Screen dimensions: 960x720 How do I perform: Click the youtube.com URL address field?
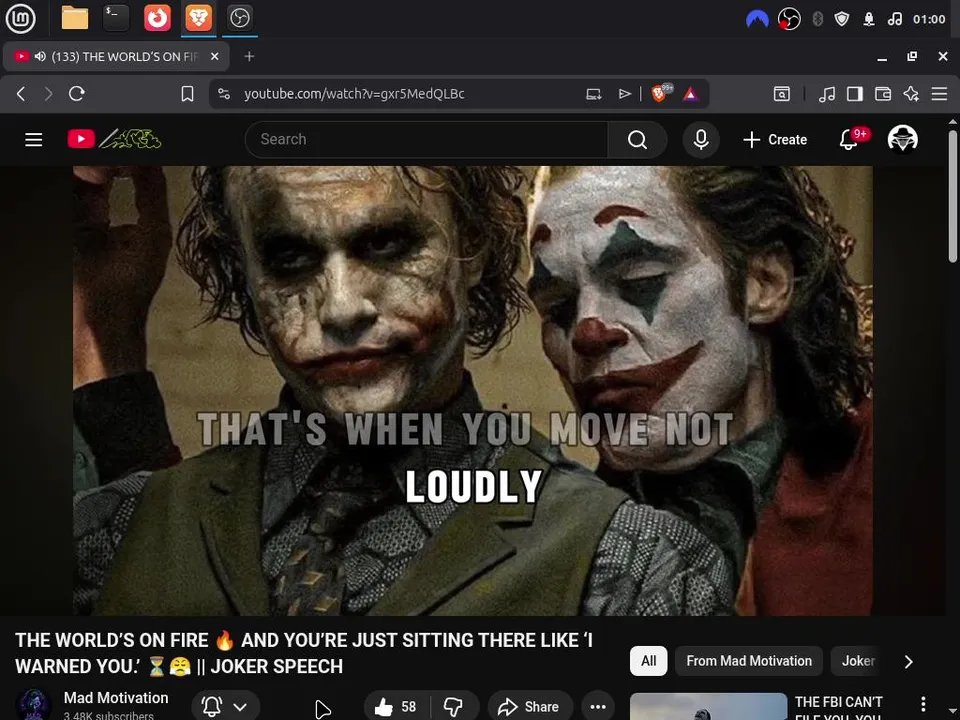click(x=354, y=94)
